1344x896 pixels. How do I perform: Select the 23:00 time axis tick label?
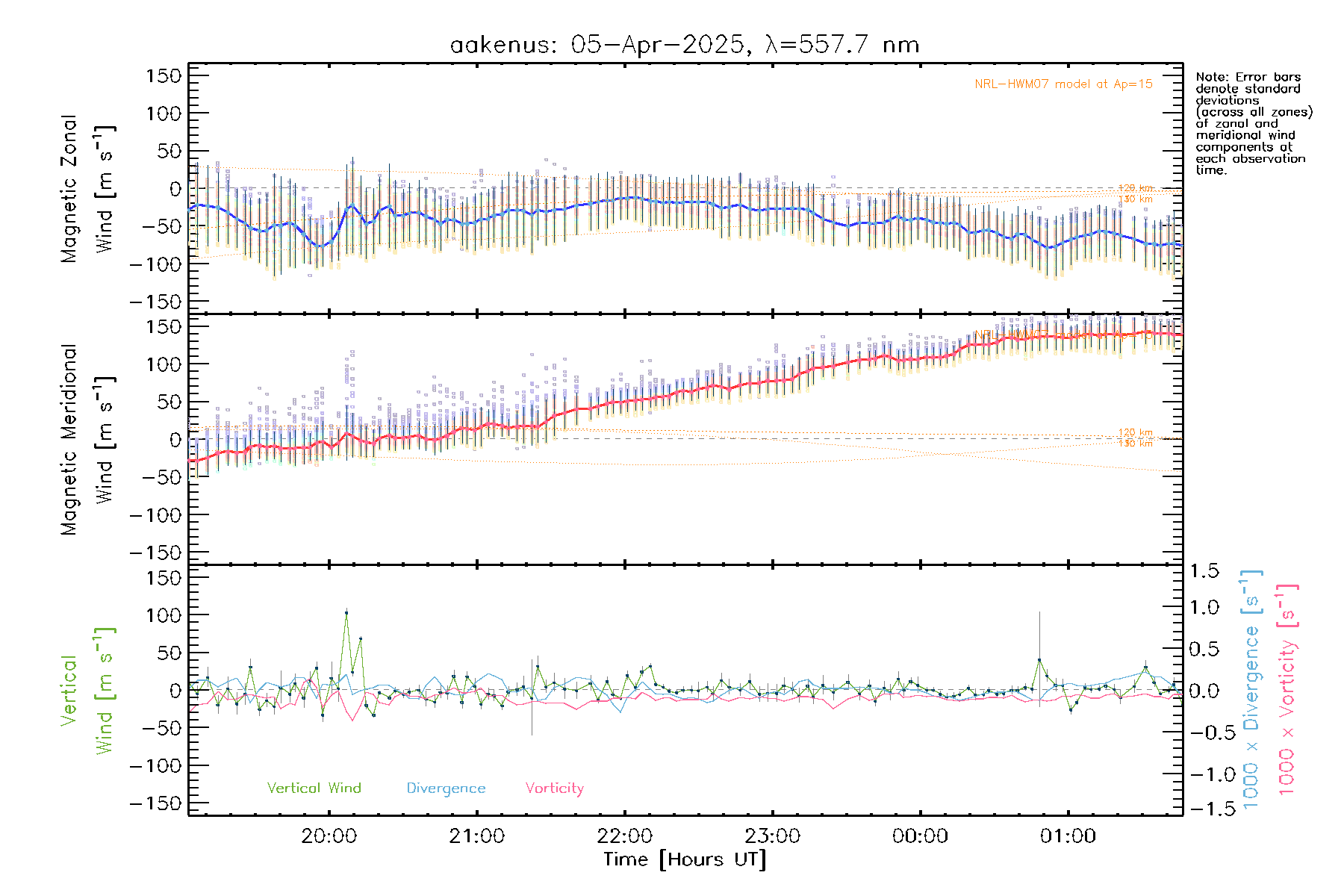772,836
